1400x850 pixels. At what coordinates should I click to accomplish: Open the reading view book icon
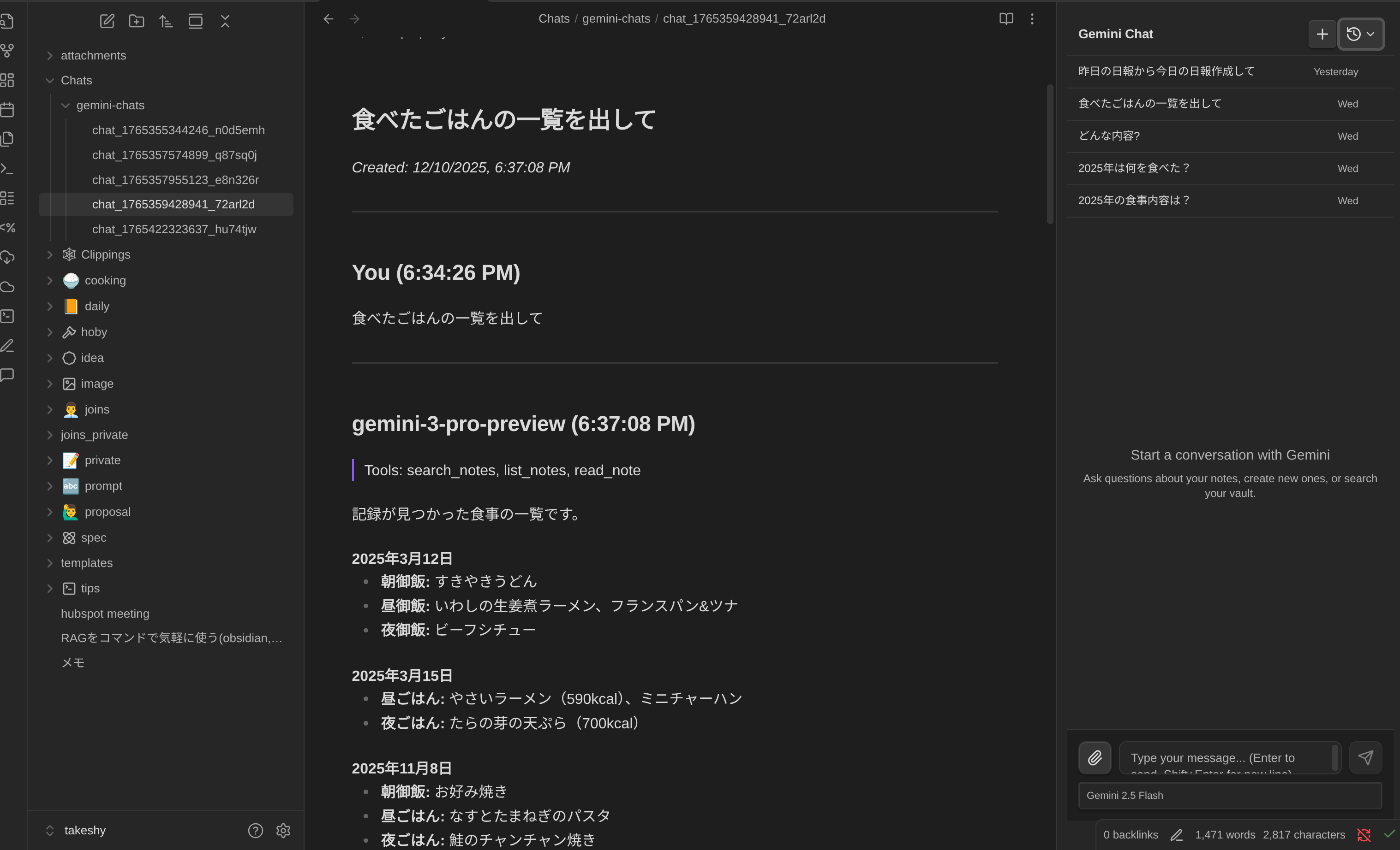pos(1005,18)
